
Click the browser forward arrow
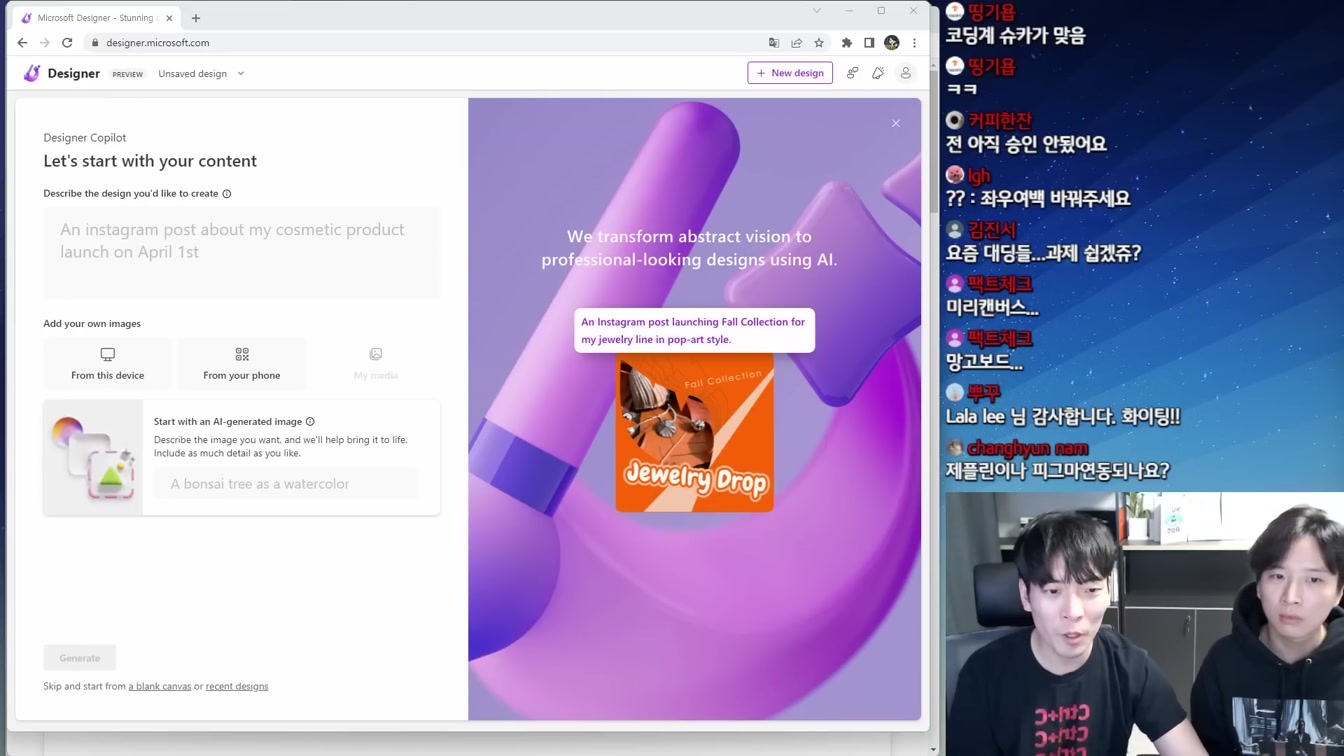(x=45, y=43)
